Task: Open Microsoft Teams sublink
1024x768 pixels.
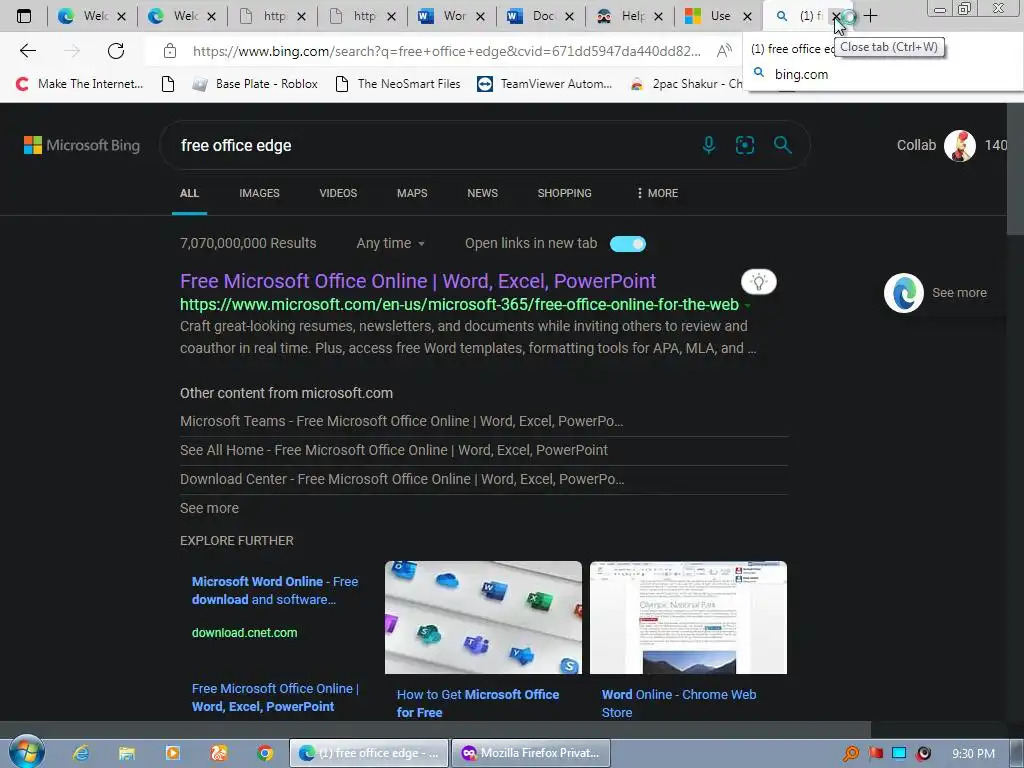Action: click(x=402, y=421)
